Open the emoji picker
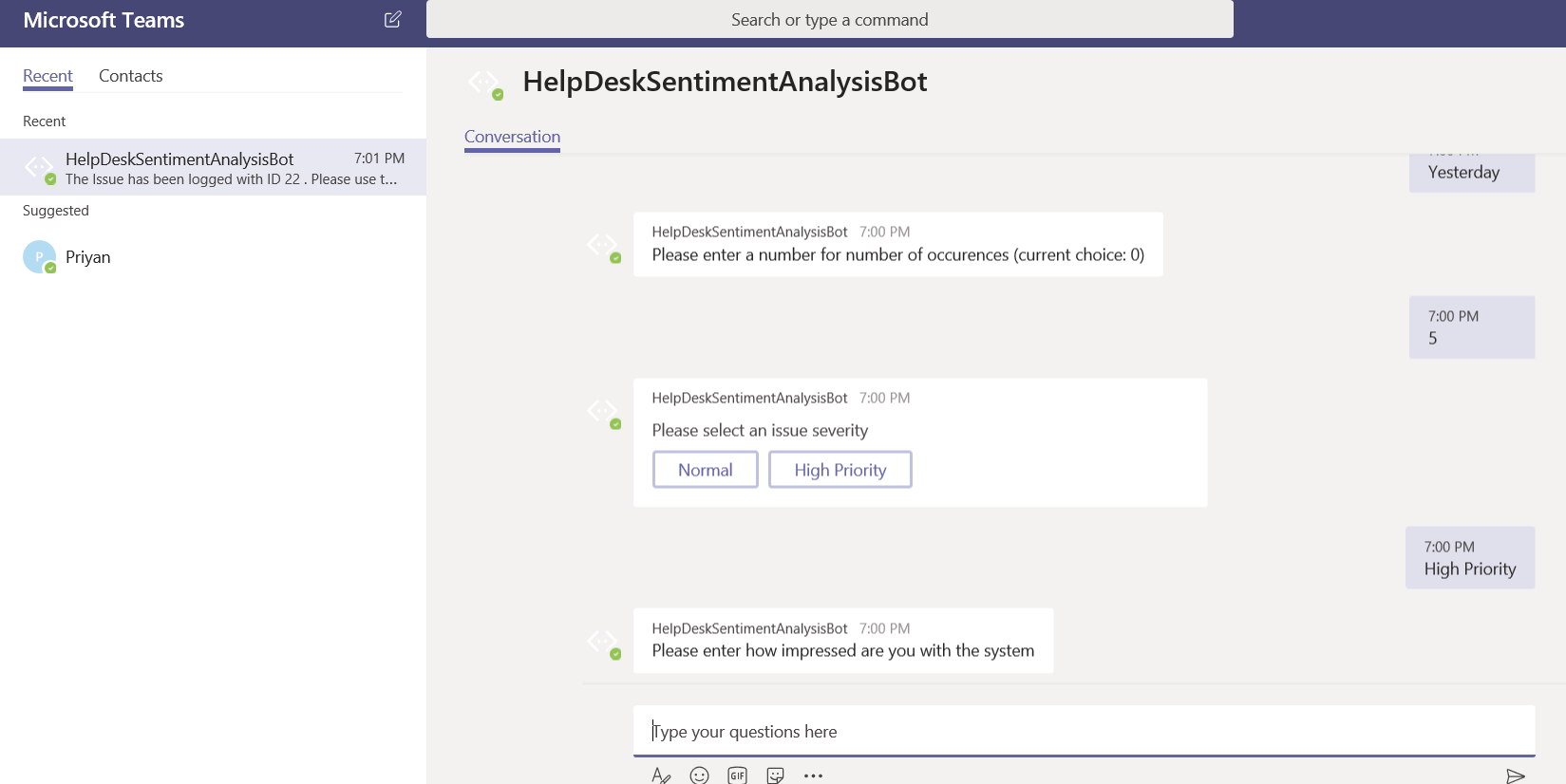The height and width of the screenshot is (784, 1566). (x=699, y=775)
